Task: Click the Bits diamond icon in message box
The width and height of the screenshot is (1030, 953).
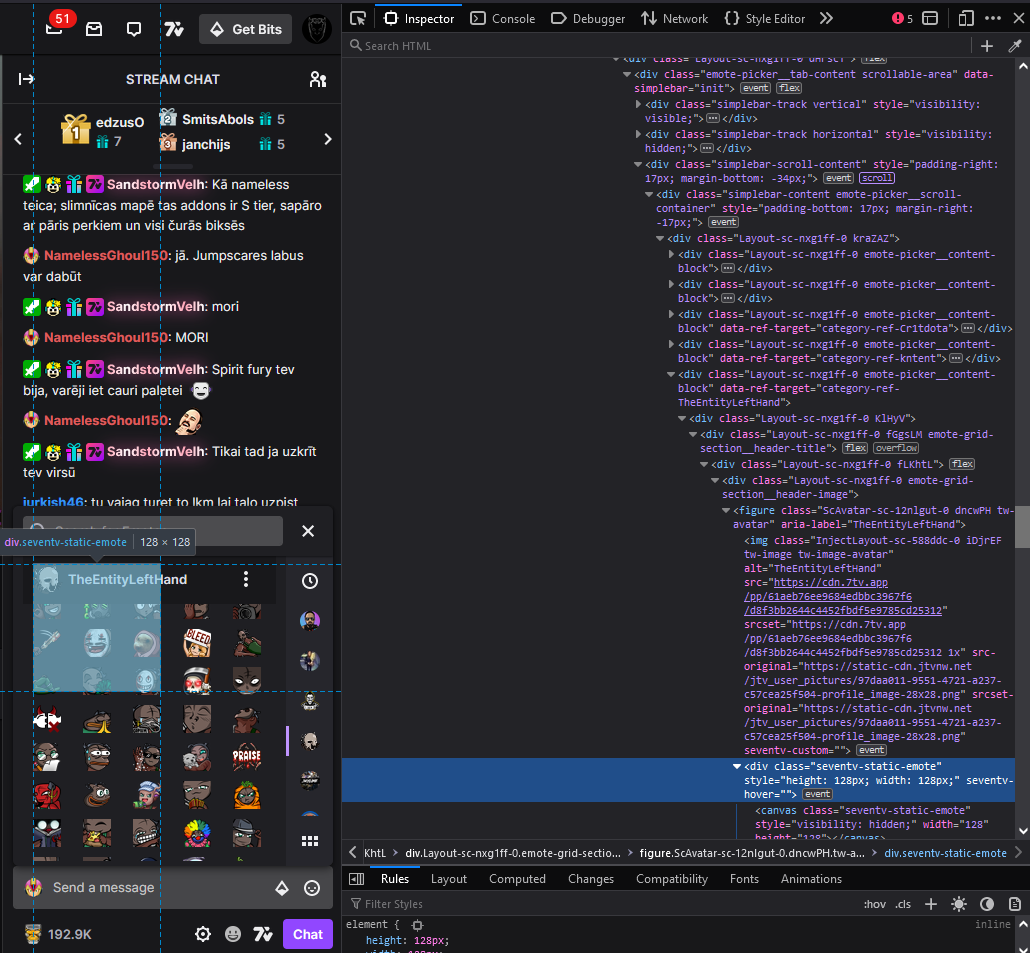Action: coord(282,888)
